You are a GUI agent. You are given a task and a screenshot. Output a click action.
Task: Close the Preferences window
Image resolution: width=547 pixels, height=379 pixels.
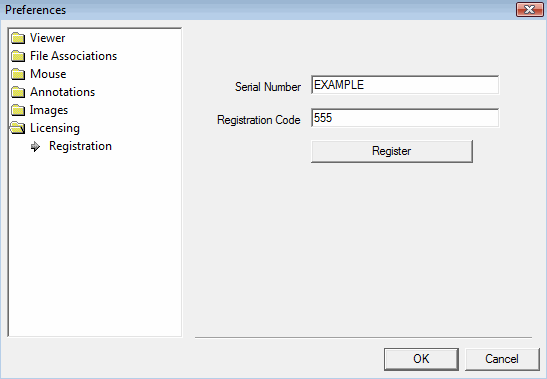point(530,9)
